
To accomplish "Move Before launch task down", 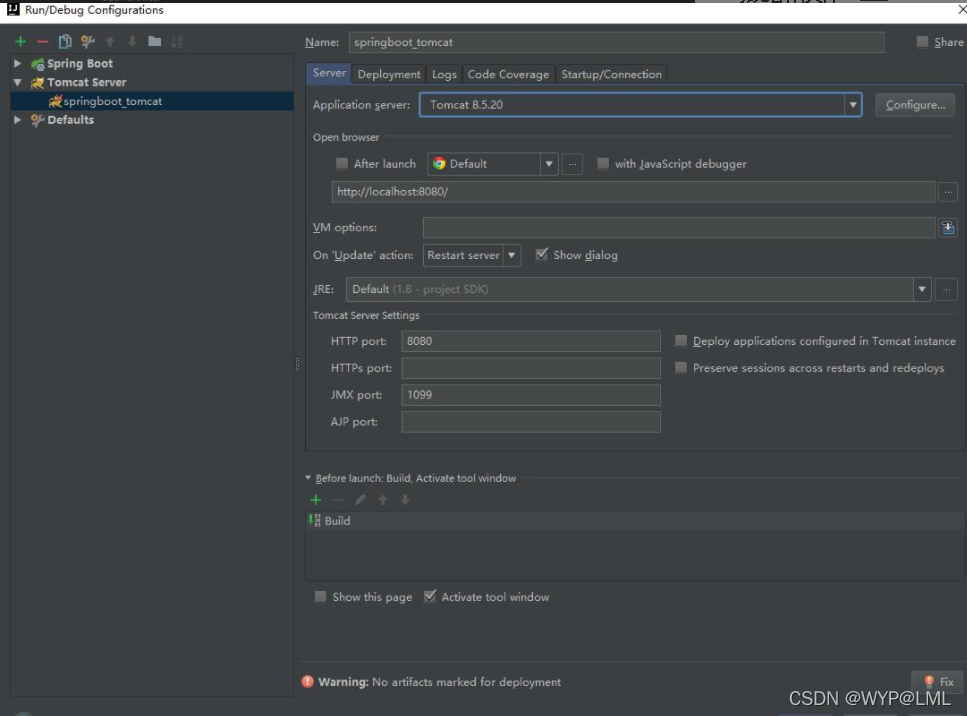I will (405, 500).
